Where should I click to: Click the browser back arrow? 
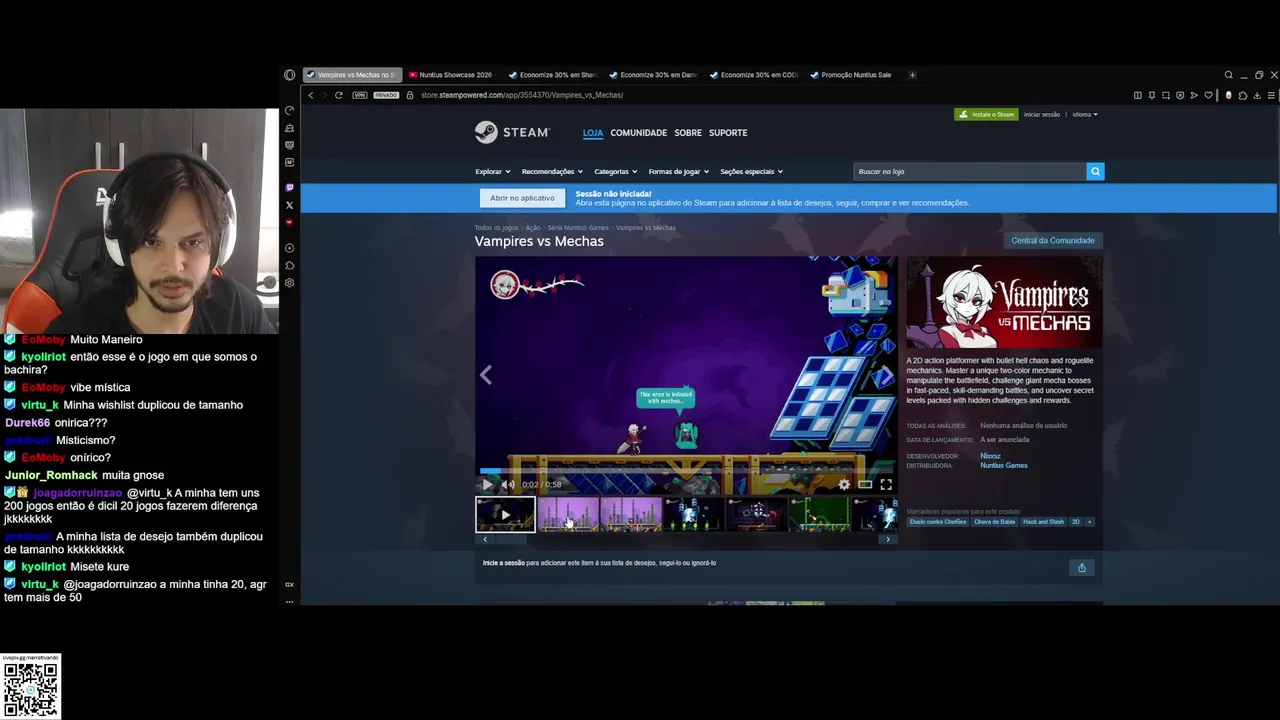coord(311,95)
